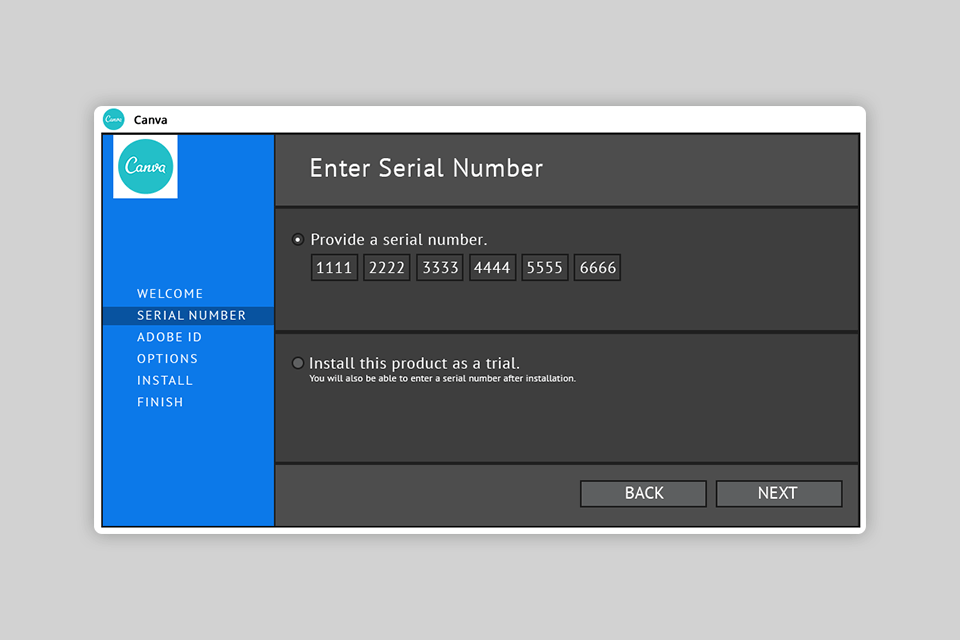Screen dimensions: 960x640
Task: Click the NEXT button
Action: pos(779,493)
